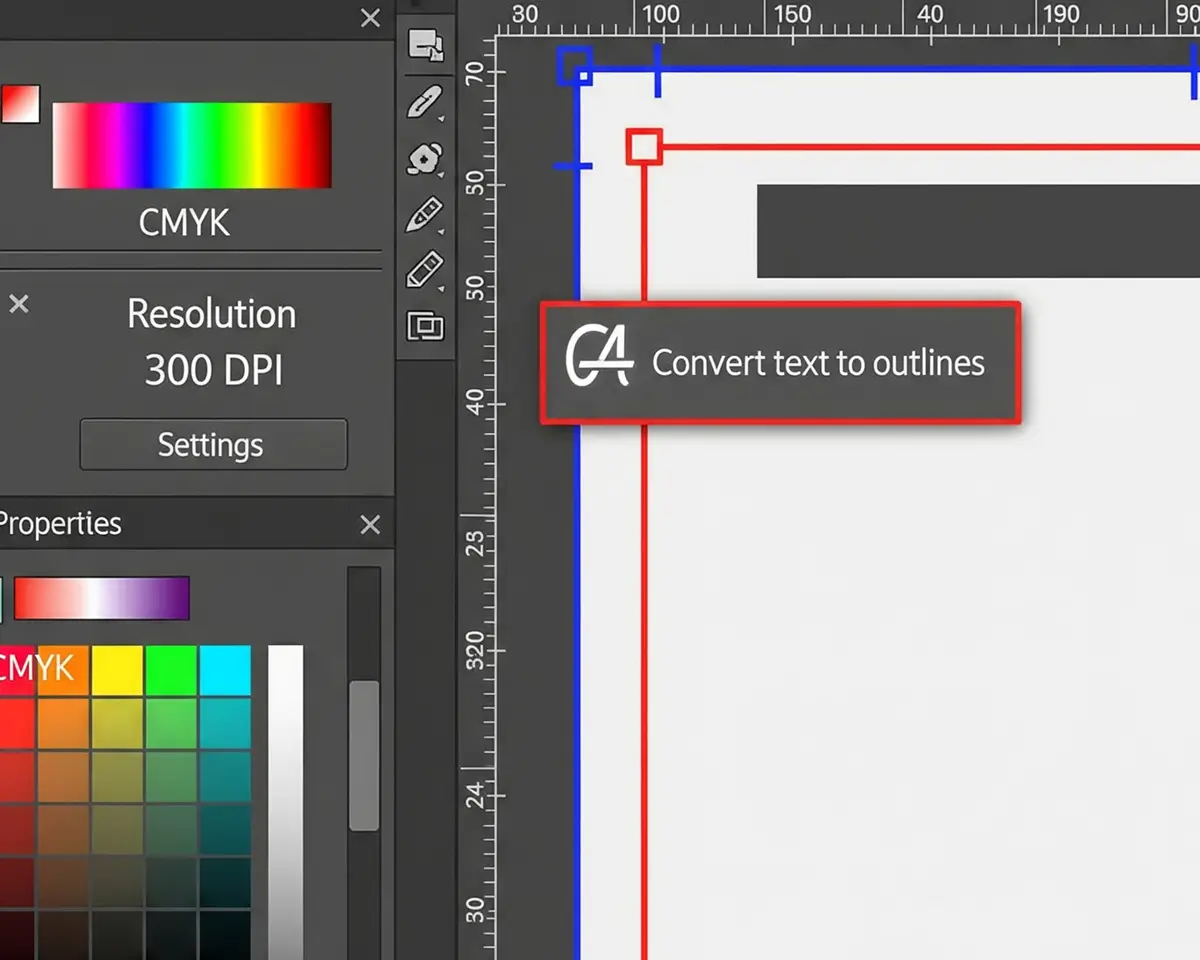
Task: Click the overlapping frames icon in toolbar
Action: [x=425, y=326]
